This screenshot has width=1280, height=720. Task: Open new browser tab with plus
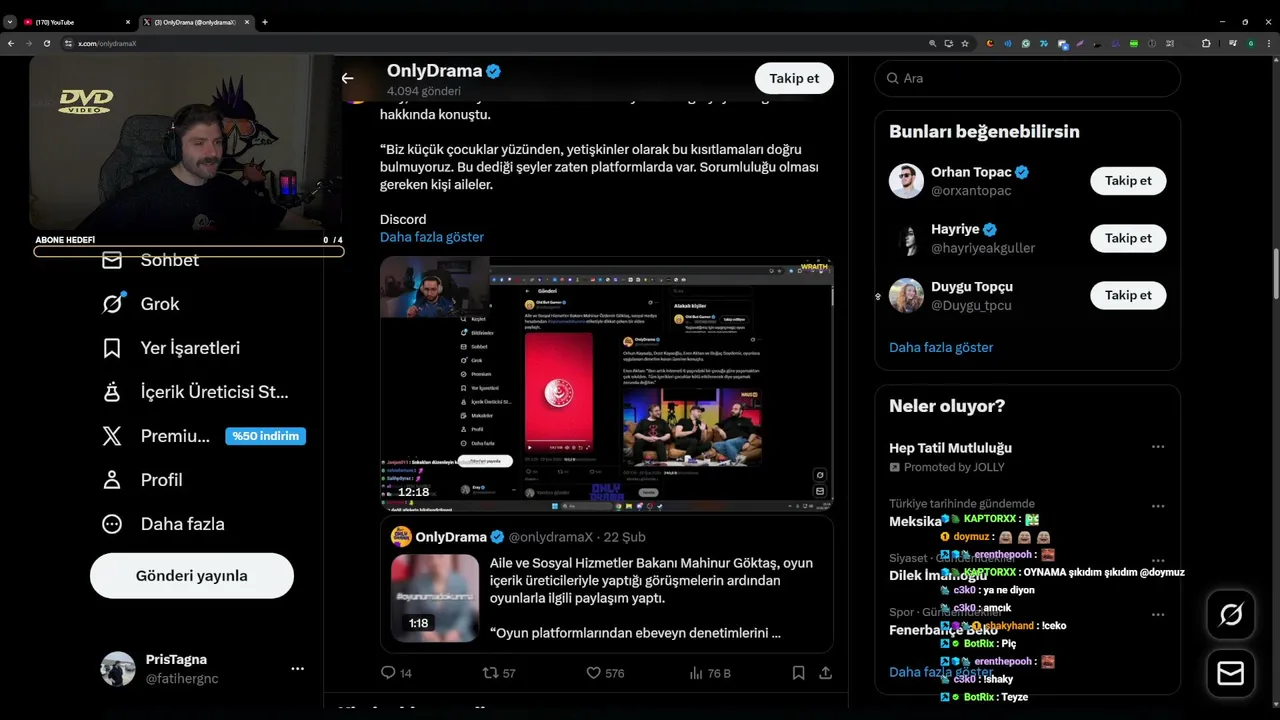tap(264, 22)
